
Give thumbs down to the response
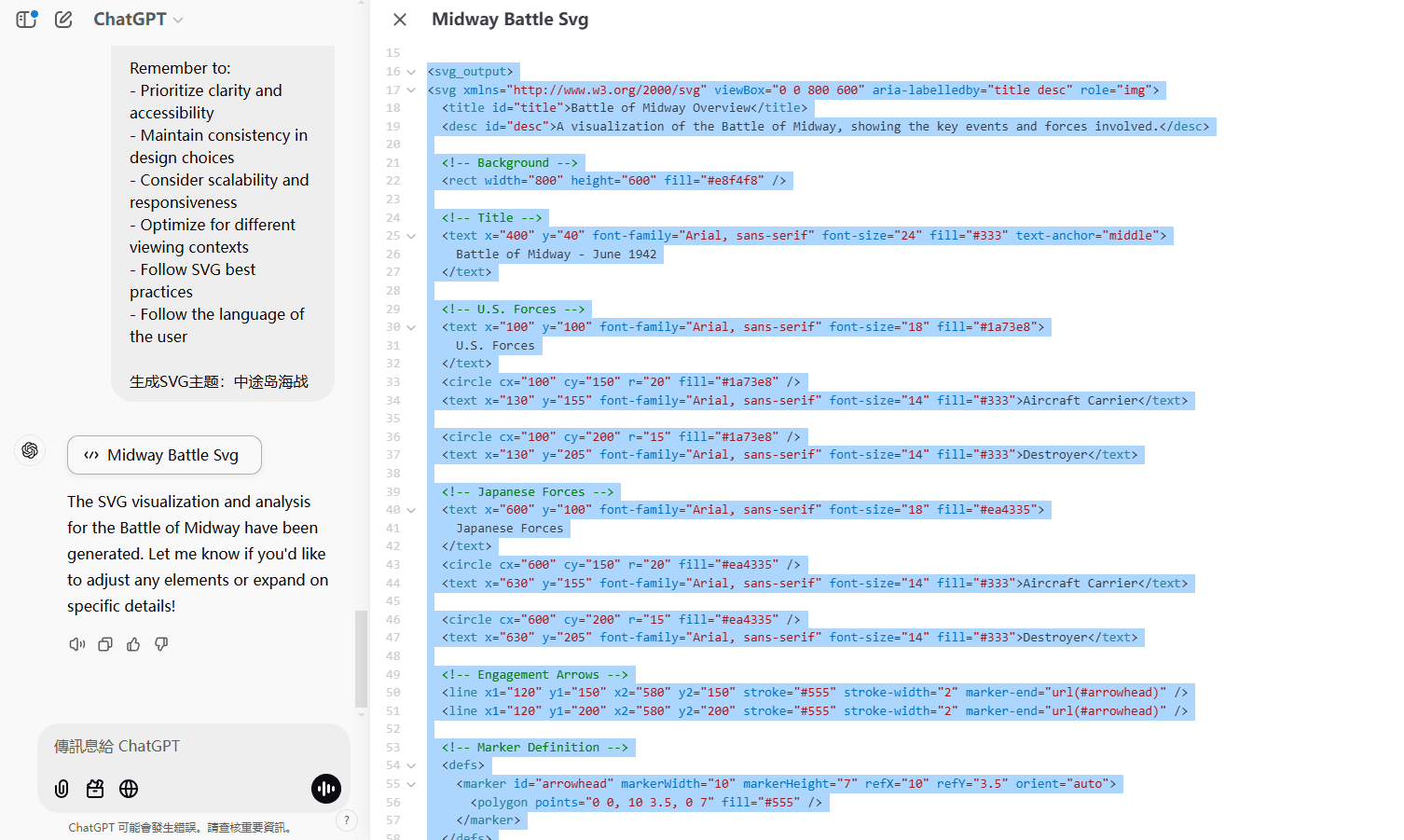click(161, 644)
